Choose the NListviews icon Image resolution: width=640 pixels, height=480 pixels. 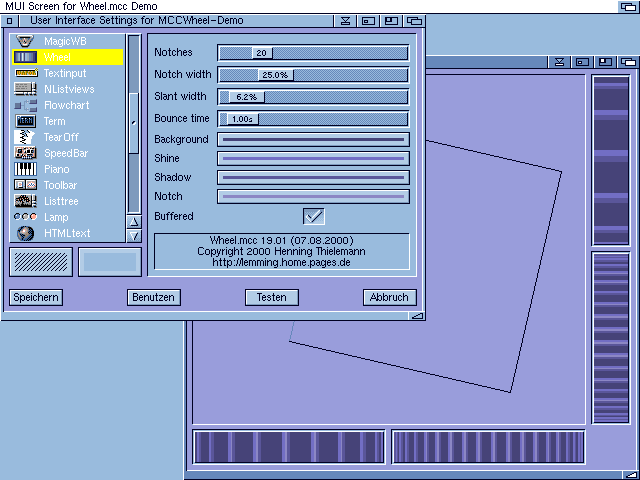[25, 89]
